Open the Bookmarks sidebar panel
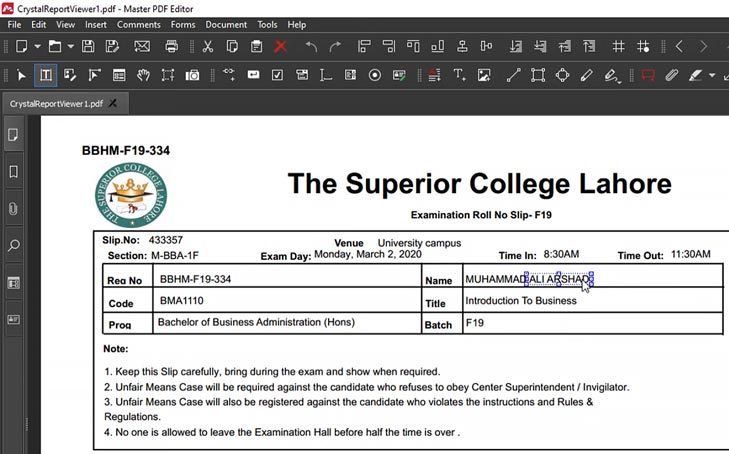 [x=13, y=172]
